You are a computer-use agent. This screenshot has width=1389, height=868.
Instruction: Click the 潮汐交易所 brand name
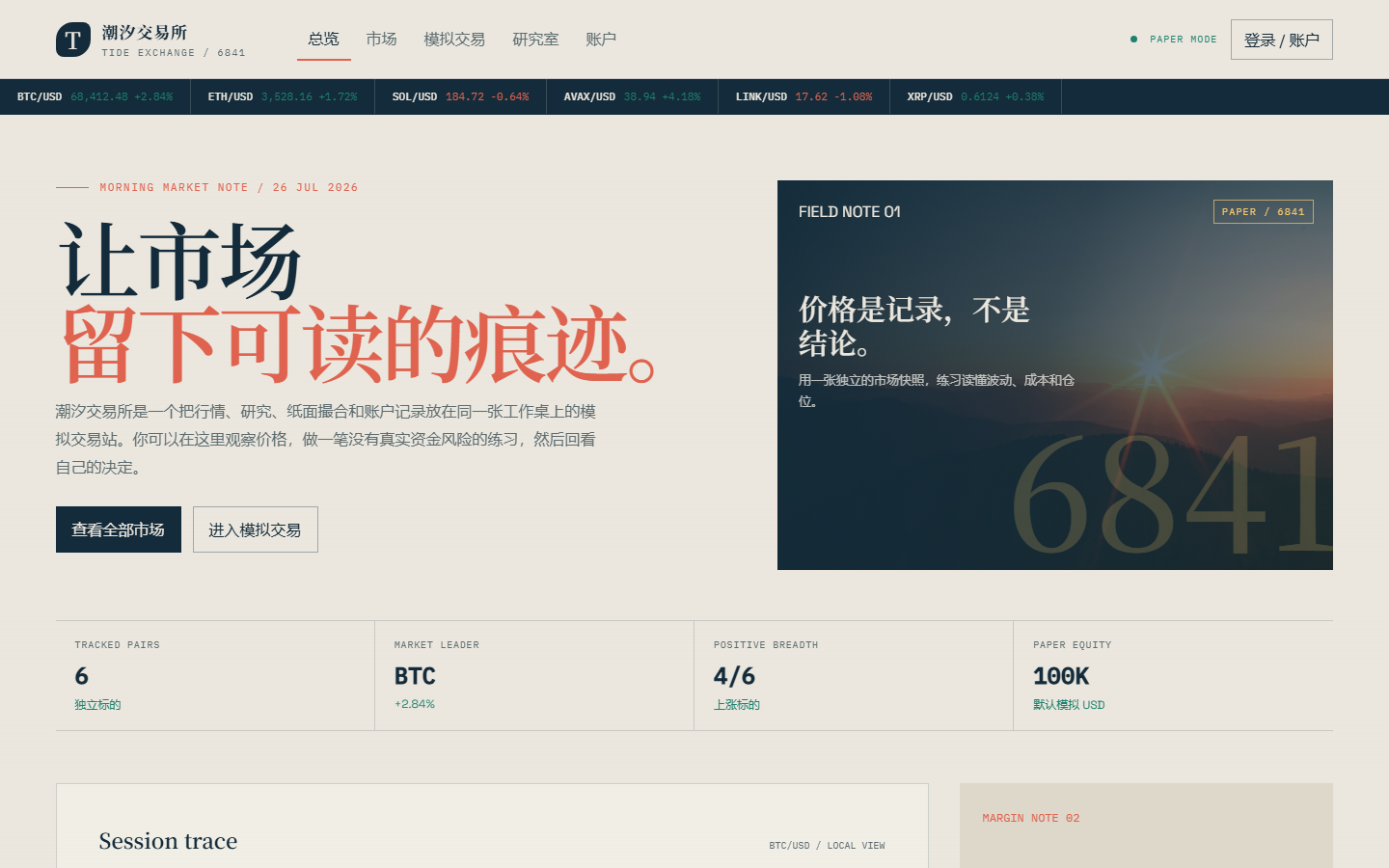tap(145, 33)
